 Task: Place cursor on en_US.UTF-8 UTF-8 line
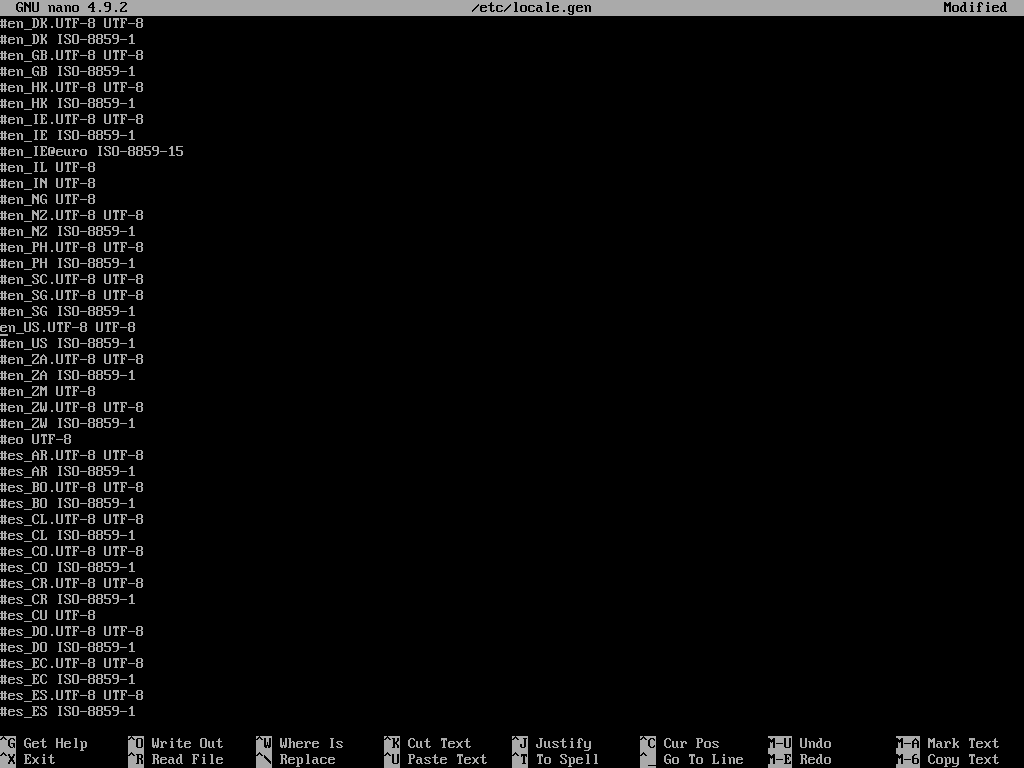[68, 327]
